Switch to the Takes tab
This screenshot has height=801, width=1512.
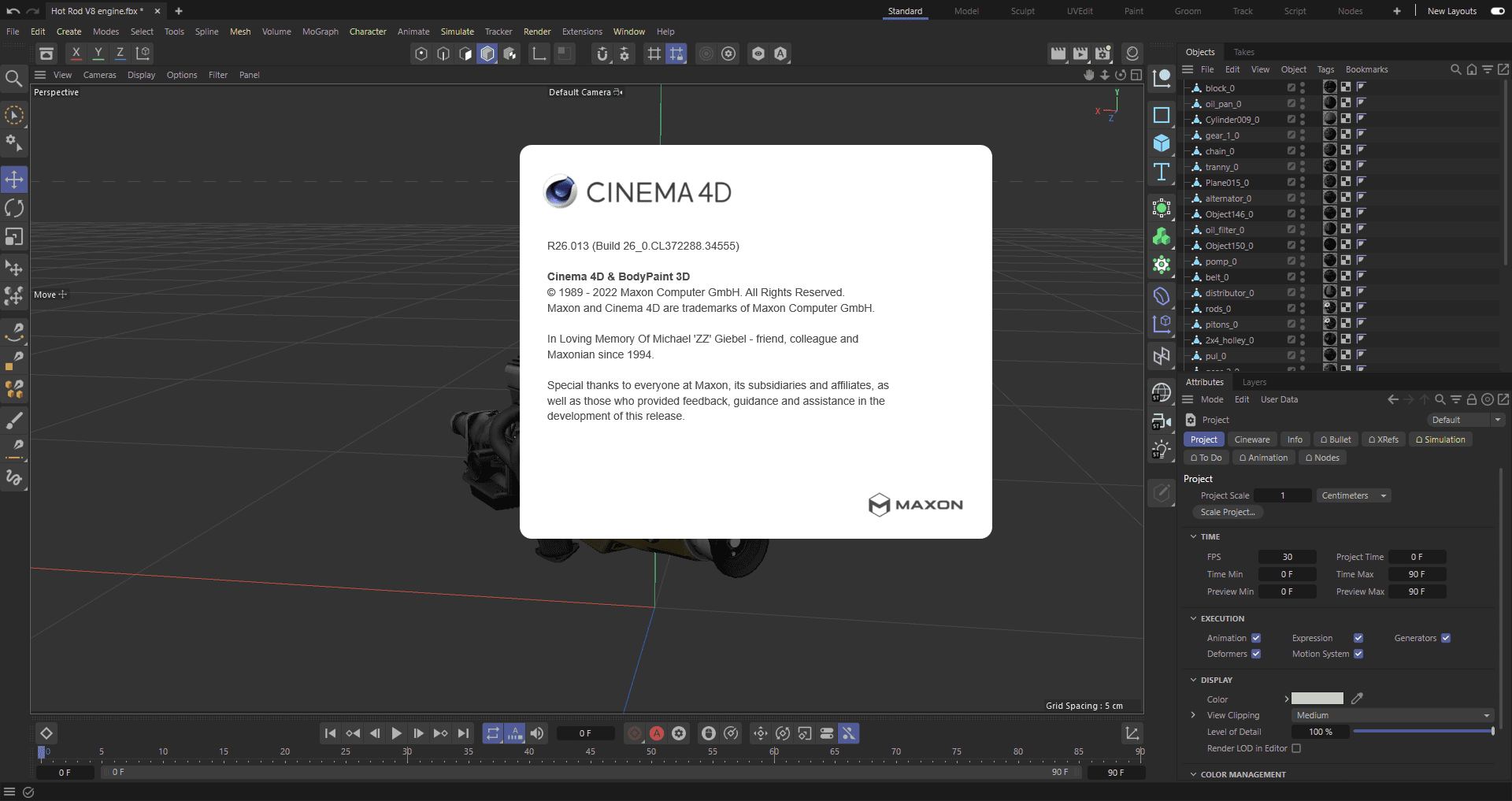point(1243,52)
